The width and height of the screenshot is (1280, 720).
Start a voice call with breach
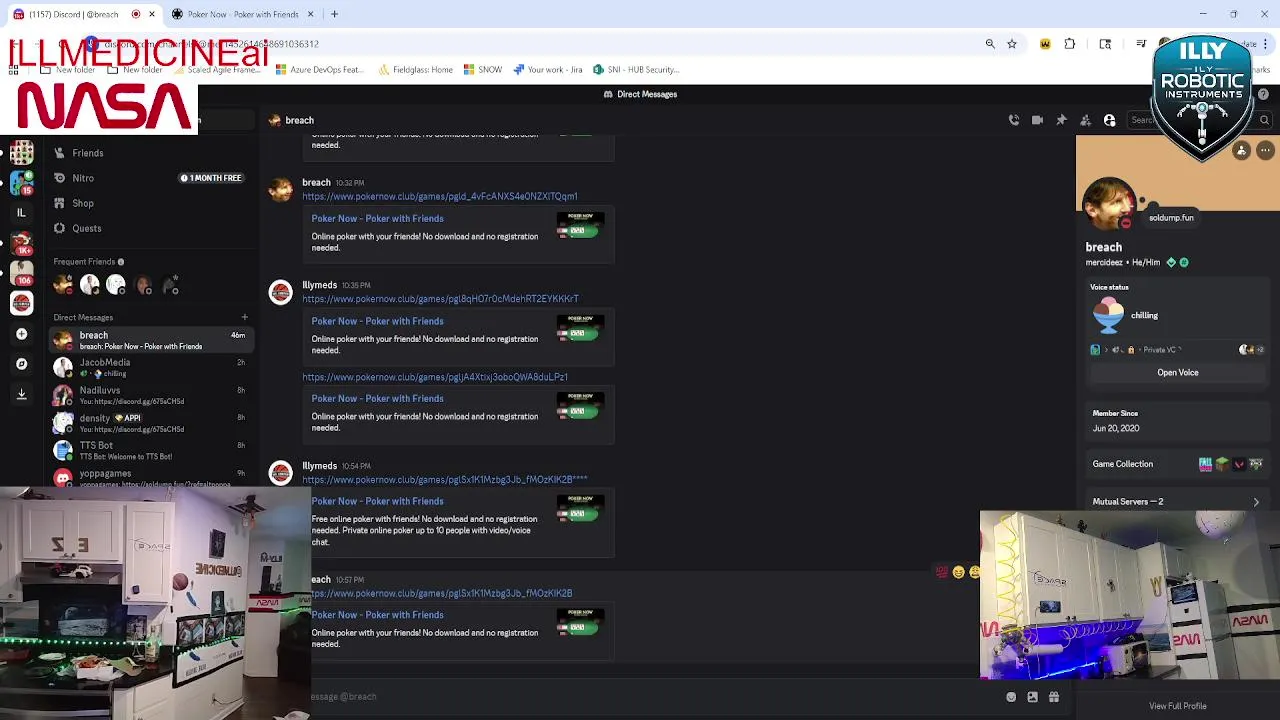pos(1014,120)
